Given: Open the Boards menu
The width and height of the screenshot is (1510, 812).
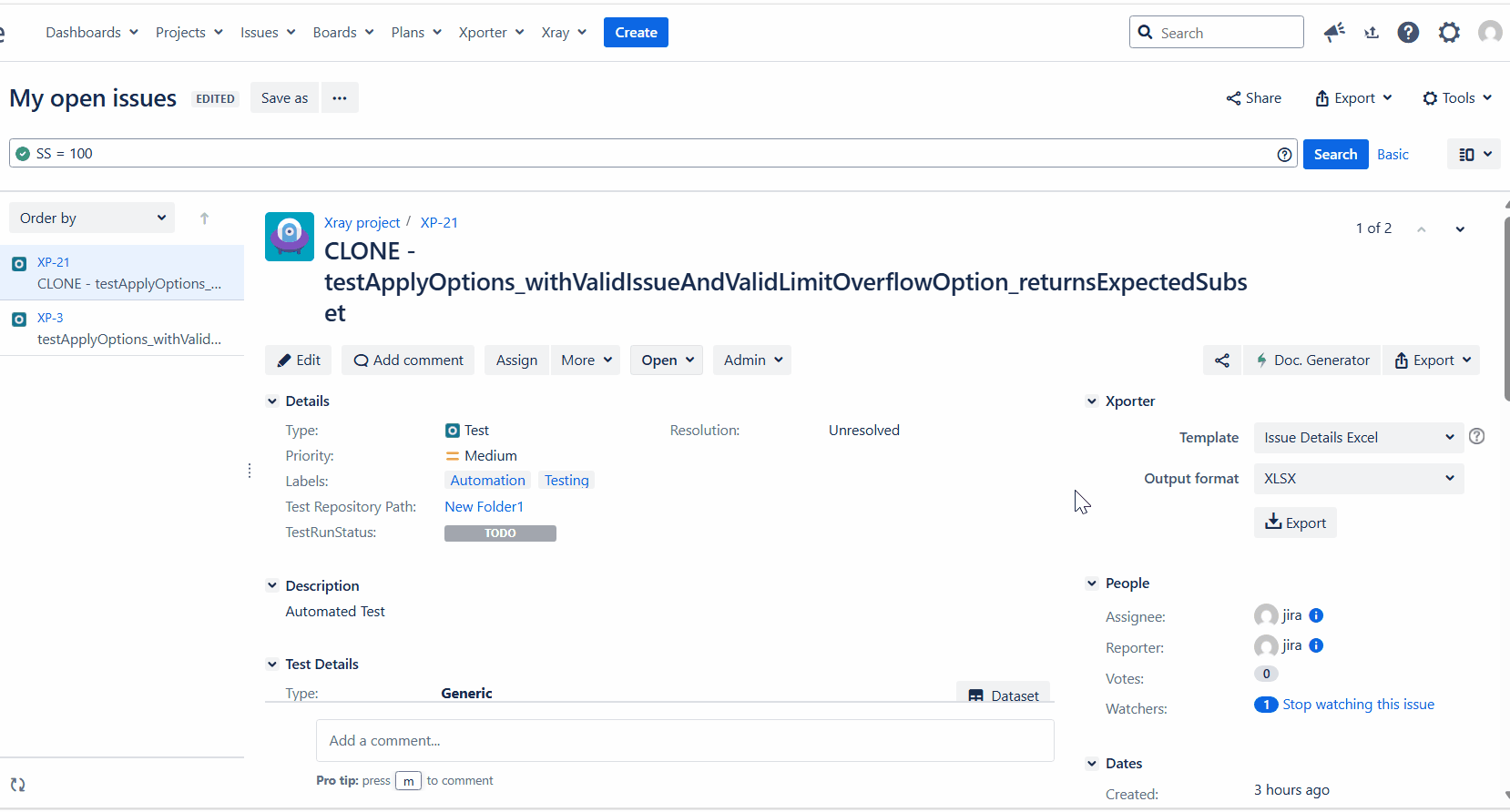Looking at the screenshot, I should point(343,33).
